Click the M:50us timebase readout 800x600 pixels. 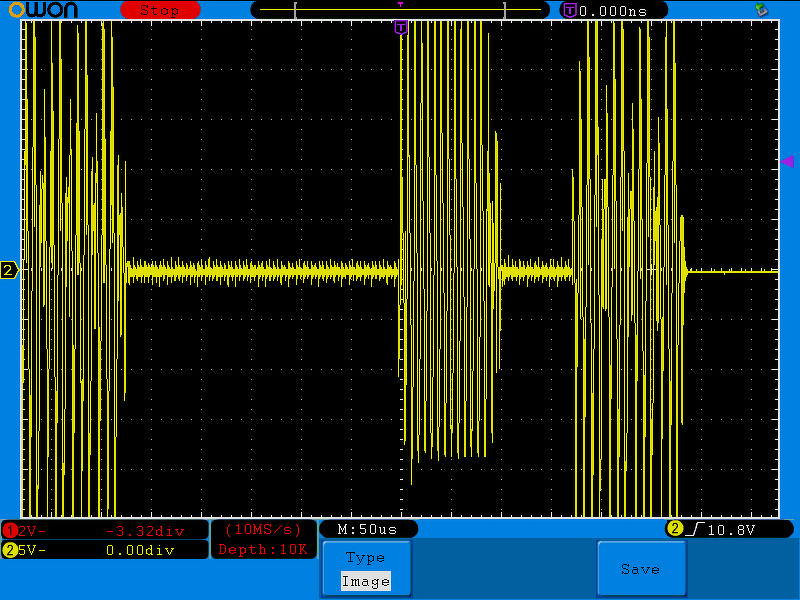367,529
